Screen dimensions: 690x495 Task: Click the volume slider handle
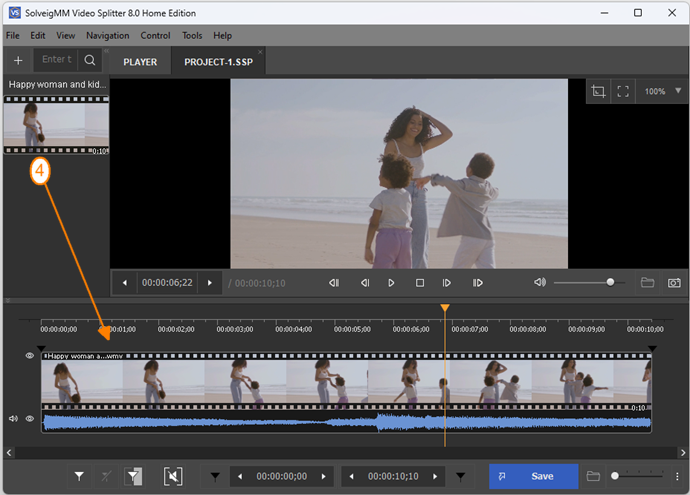pos(610,282)
